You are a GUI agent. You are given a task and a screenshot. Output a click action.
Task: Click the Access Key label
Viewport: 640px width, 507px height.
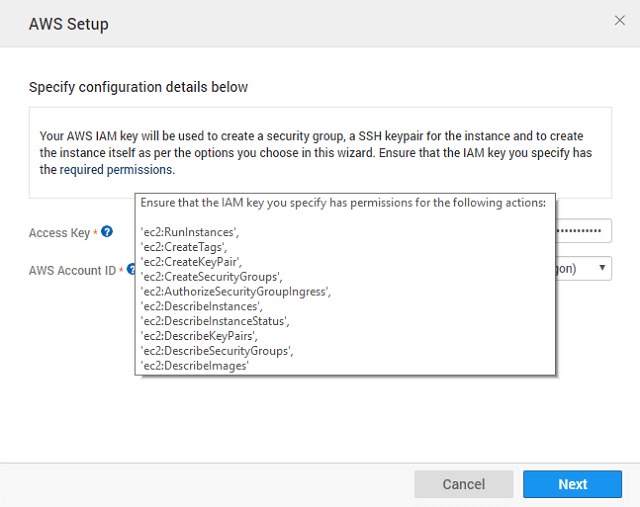pos(62,233)
